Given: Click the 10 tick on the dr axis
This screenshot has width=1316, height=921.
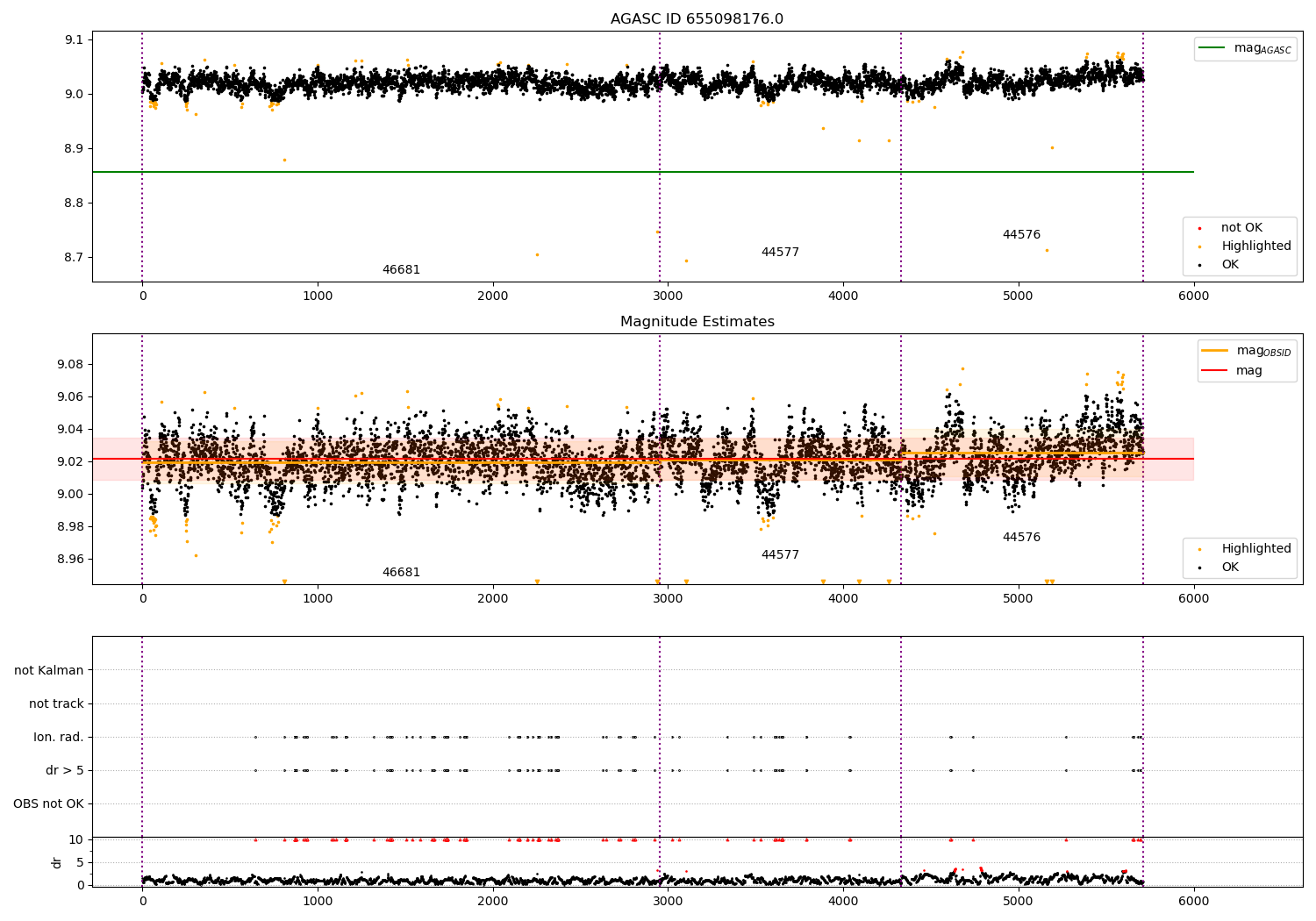Looking at the screenshot, I should (x=76, y=840).
